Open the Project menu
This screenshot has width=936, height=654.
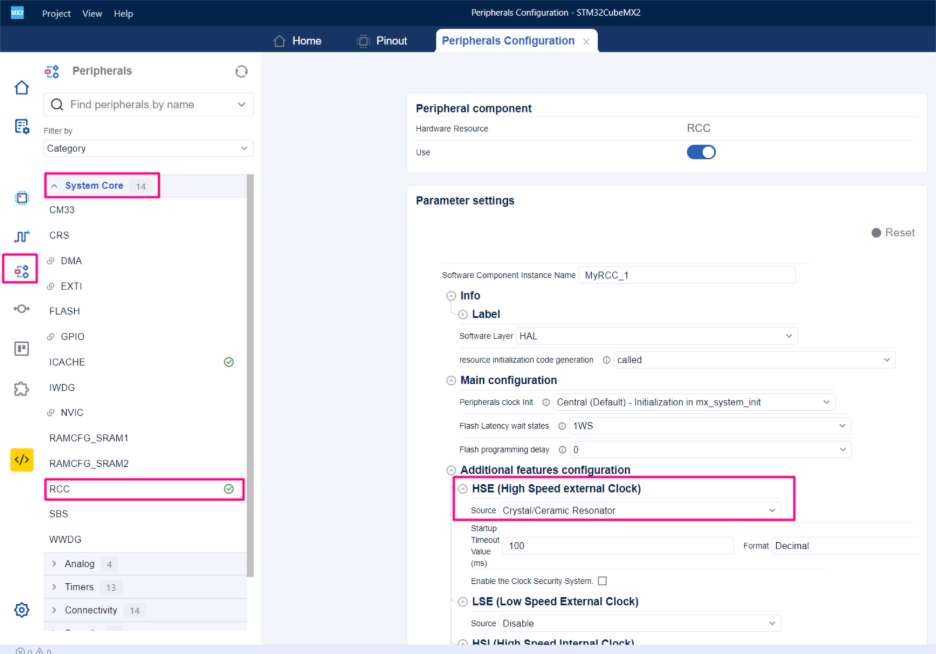tap(56, 13)
